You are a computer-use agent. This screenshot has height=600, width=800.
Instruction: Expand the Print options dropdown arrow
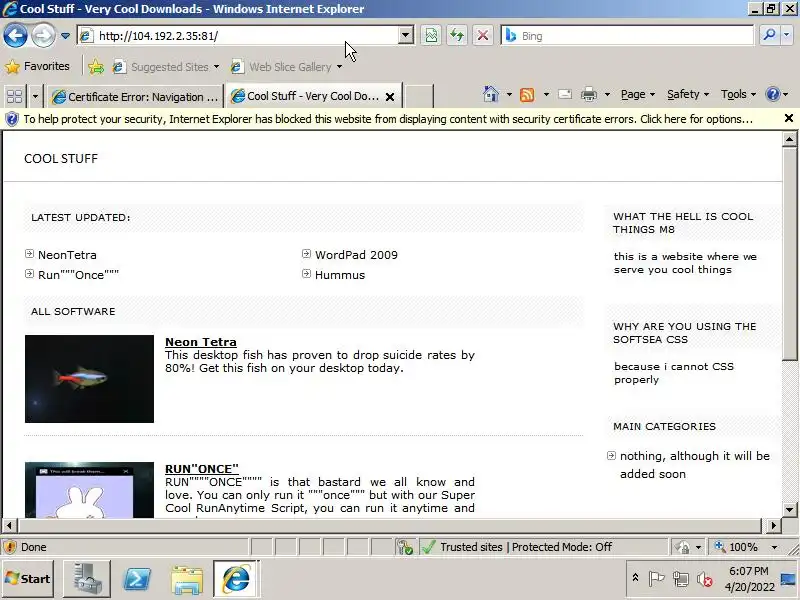(607, 94)
